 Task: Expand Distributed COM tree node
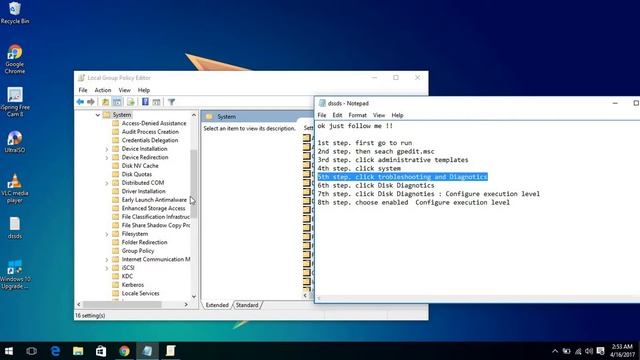coord(107,183)
